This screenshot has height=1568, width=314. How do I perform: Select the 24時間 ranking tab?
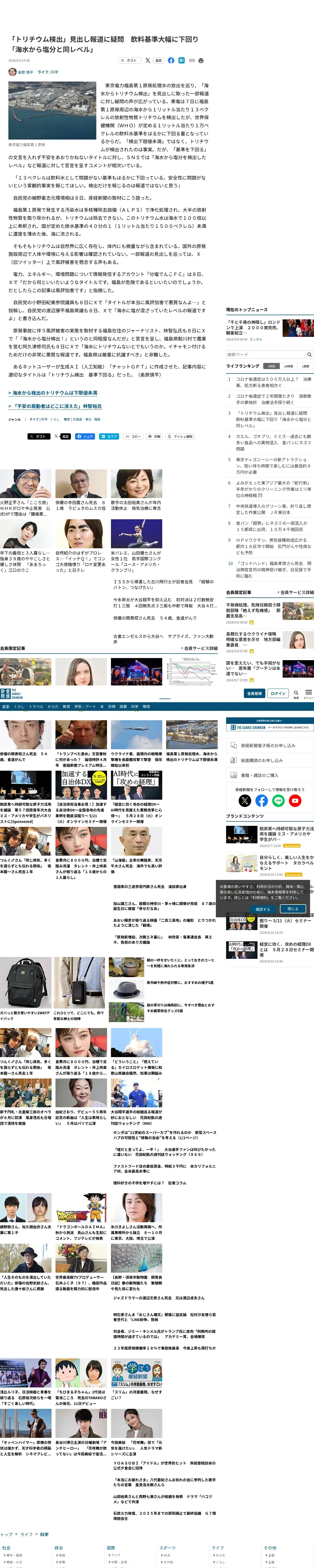pos(288,366)
